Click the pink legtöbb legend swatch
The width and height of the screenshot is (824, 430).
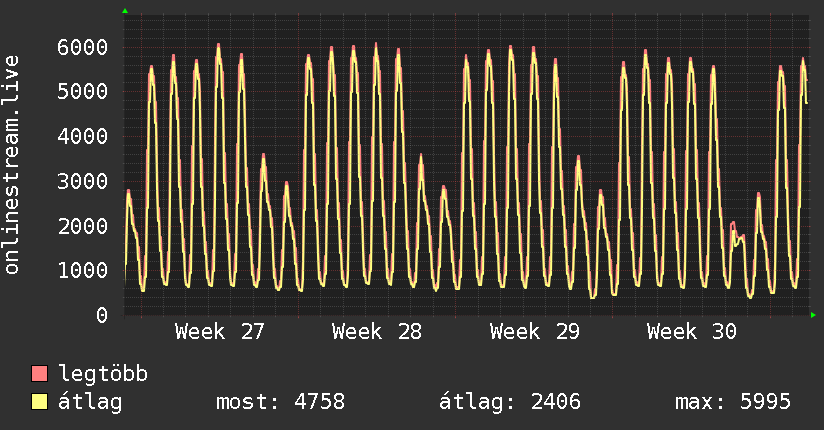point(39,373)
